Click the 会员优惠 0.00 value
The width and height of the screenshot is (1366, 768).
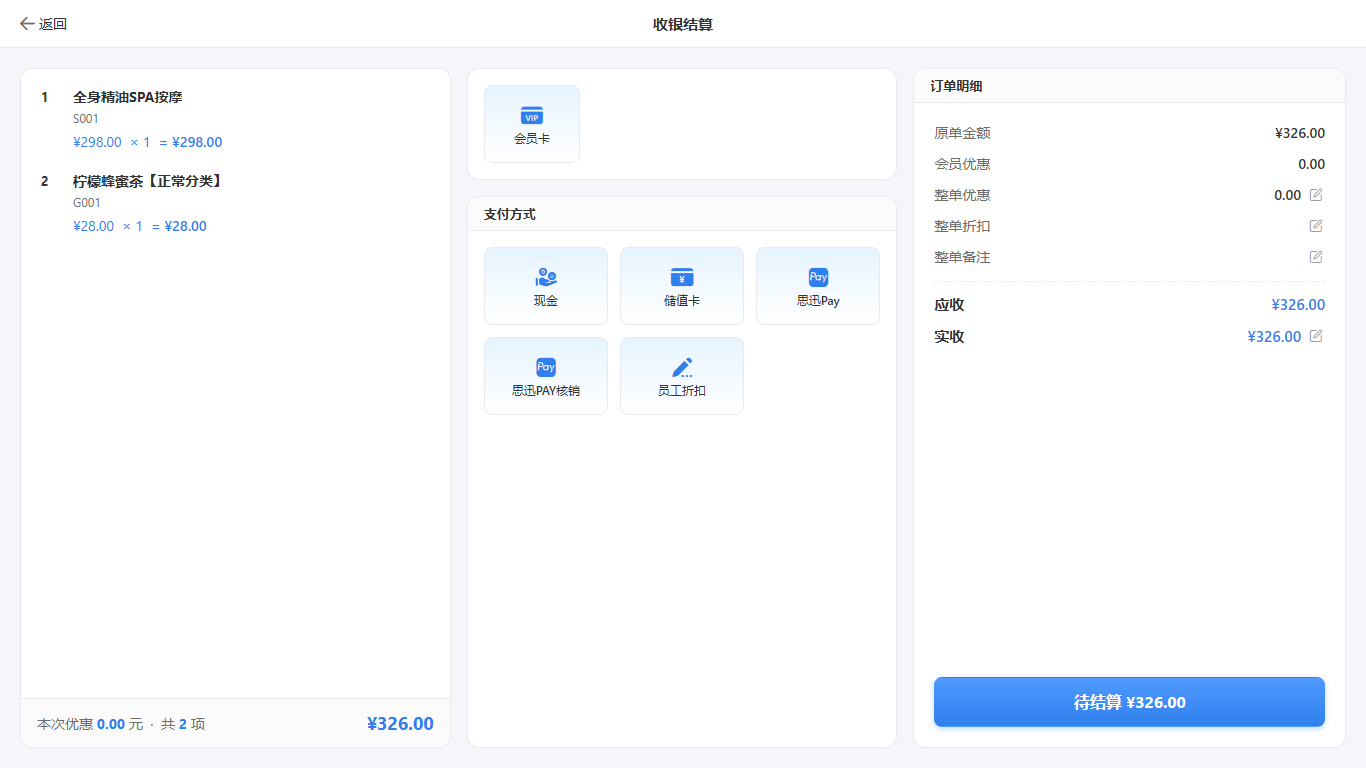pyautogui.click(x=1311, y=164)
